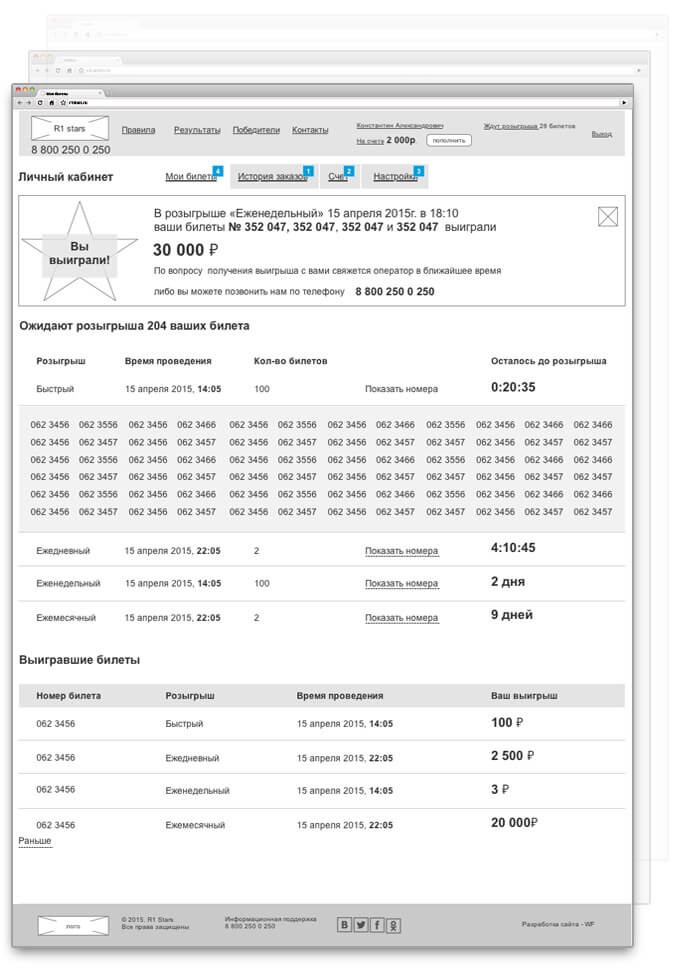
Task: Click the footer logo placeholder
Action: (x=73, y=926)
